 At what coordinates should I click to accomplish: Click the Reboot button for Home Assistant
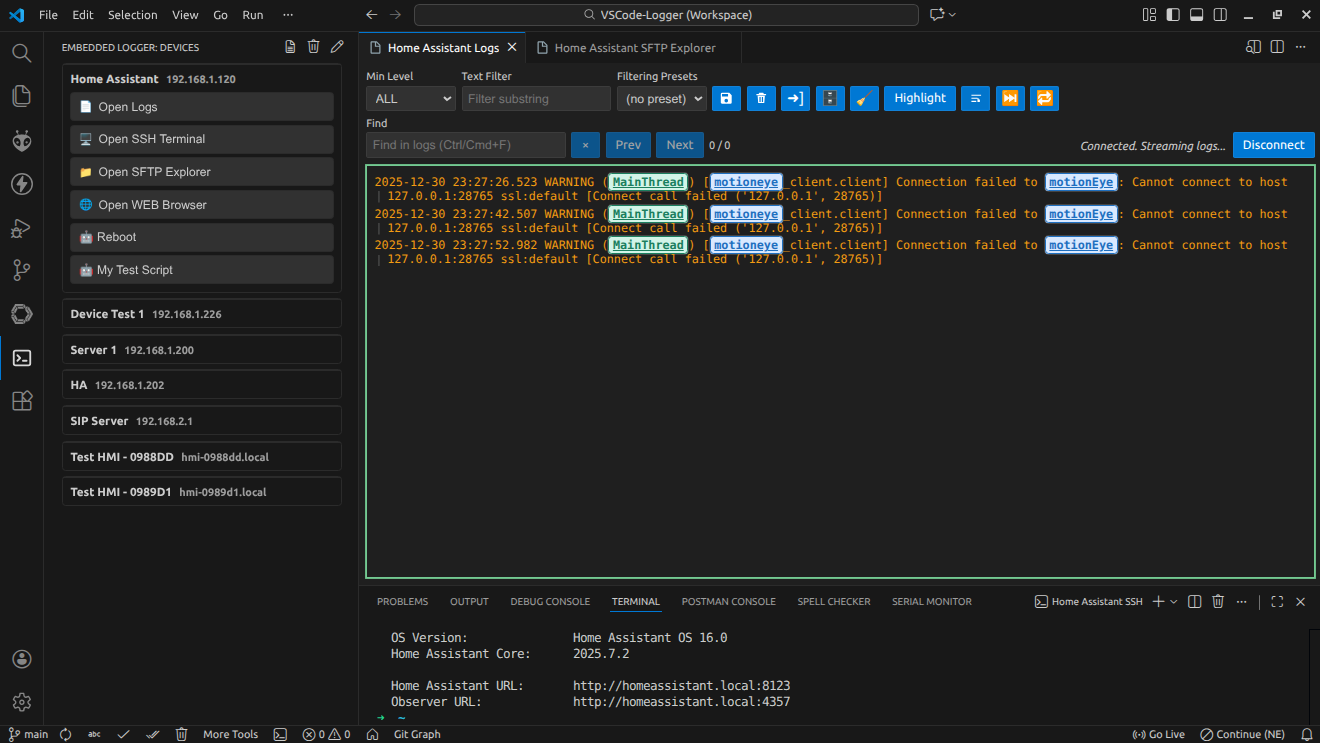pyautogui.click(x=201, y=237)
